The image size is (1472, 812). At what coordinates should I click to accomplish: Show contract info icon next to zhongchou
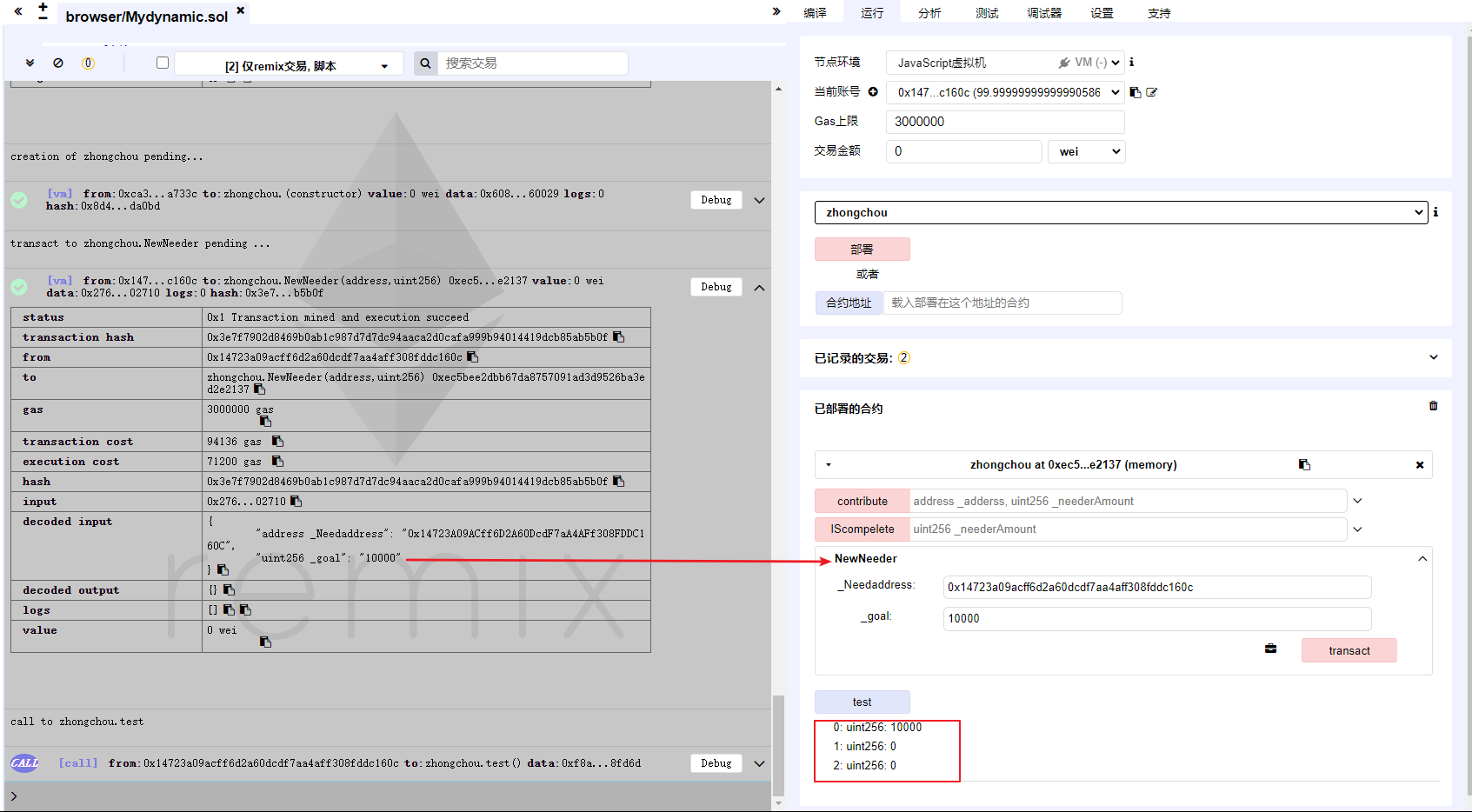coord(1435,212)
